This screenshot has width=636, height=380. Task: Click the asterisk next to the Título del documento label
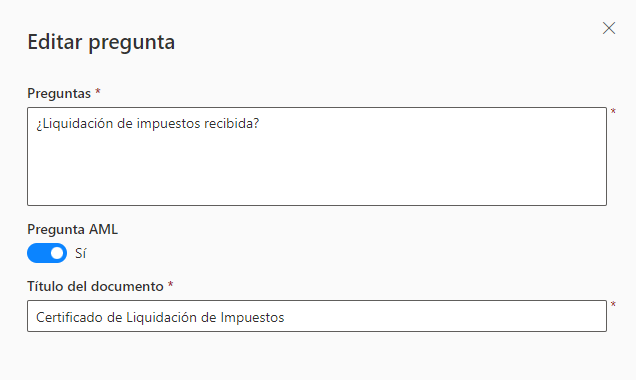pyautogui.click(x=170, y=284)
